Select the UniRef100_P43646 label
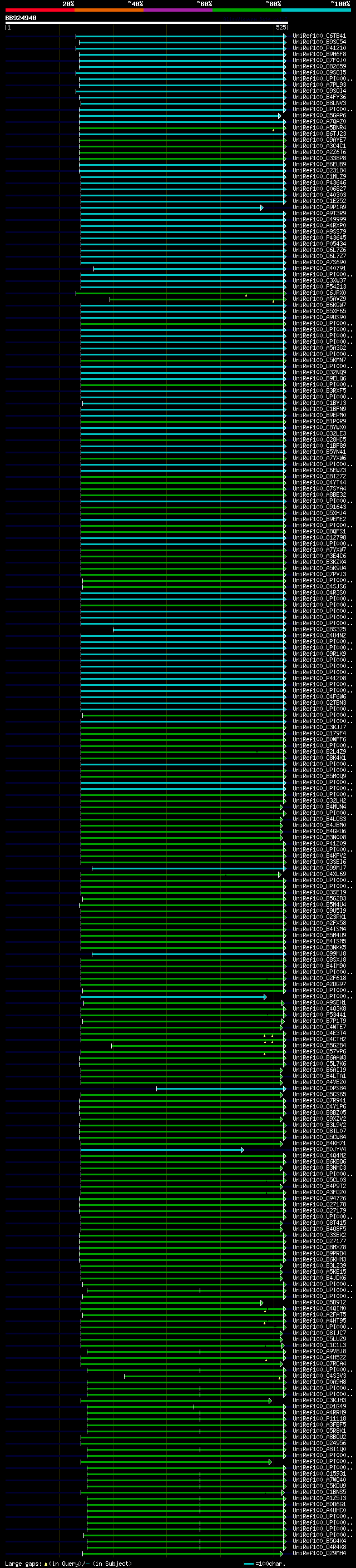356x1568 pixels. [x=319, y=182]
